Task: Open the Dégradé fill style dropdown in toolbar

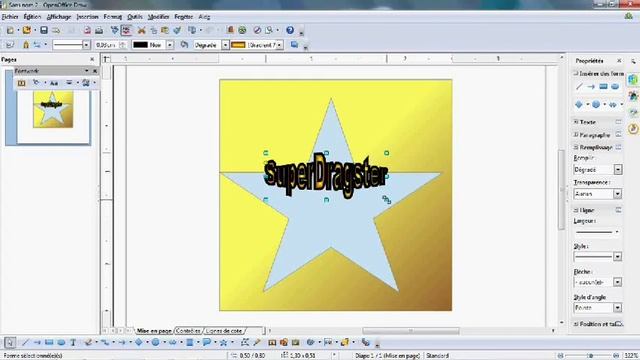Action: (x=225, y=45)
